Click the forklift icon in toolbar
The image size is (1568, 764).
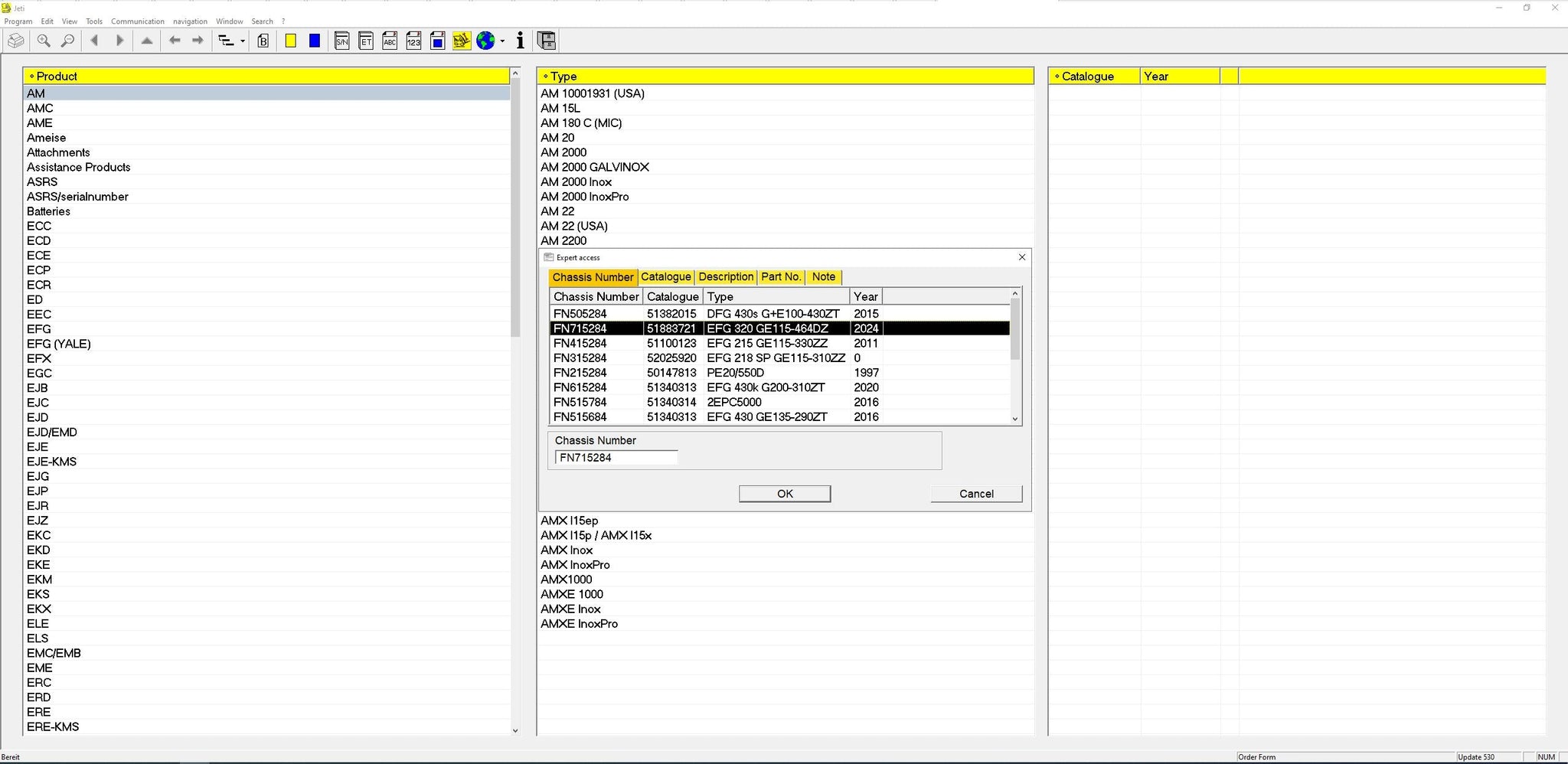(461, 41)
